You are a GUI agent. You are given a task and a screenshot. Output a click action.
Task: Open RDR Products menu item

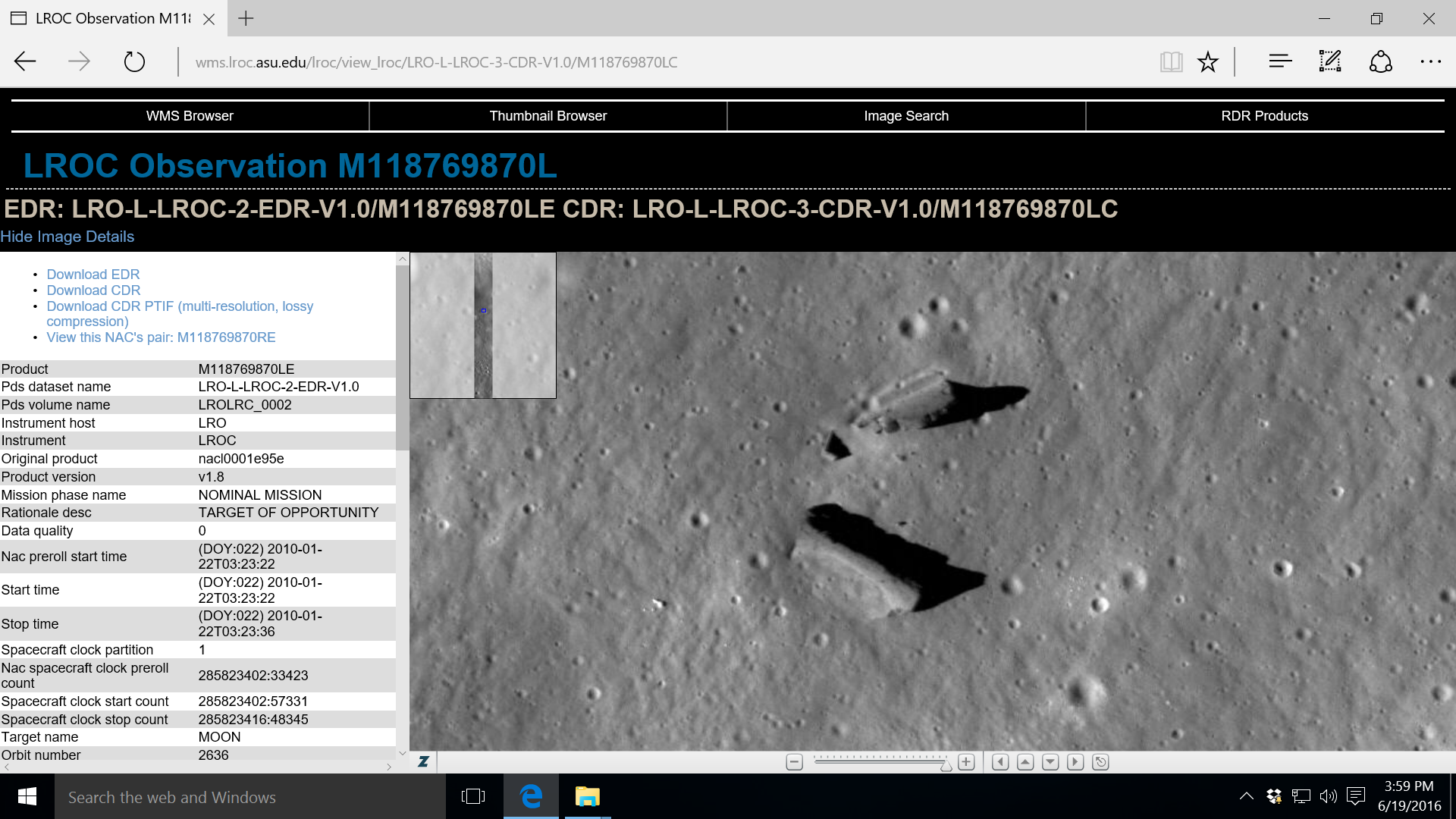[1264, 116]
